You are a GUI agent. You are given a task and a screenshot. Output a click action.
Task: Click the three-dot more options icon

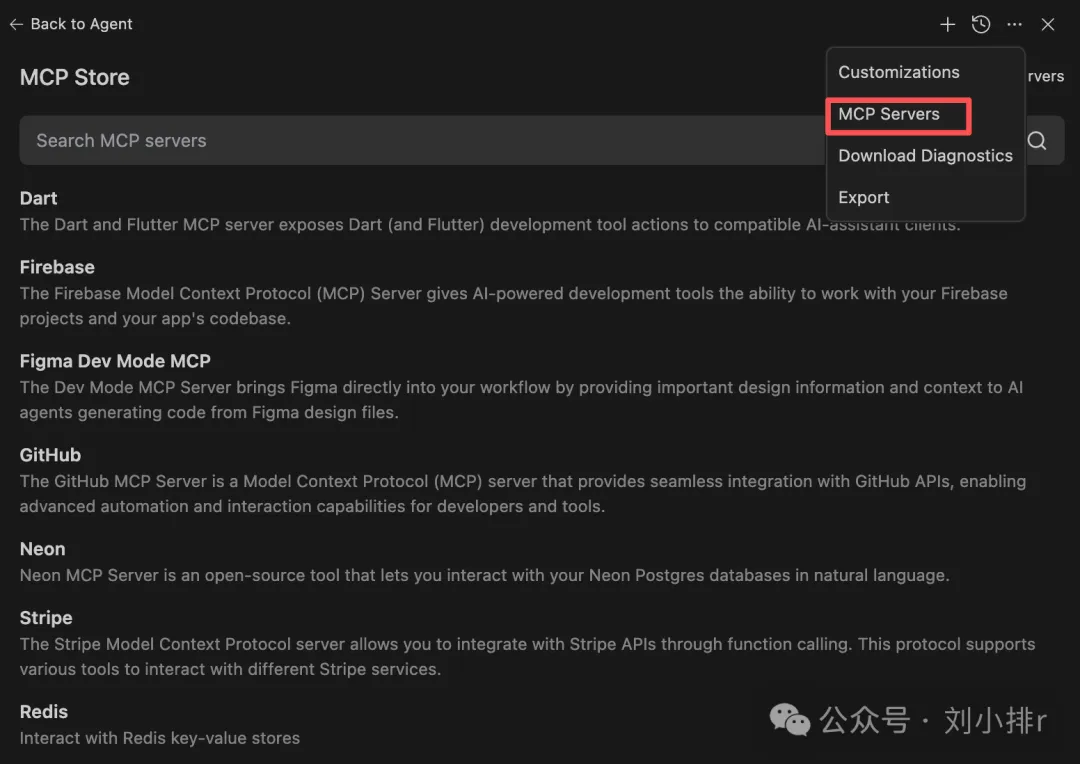pos(1015,25)
